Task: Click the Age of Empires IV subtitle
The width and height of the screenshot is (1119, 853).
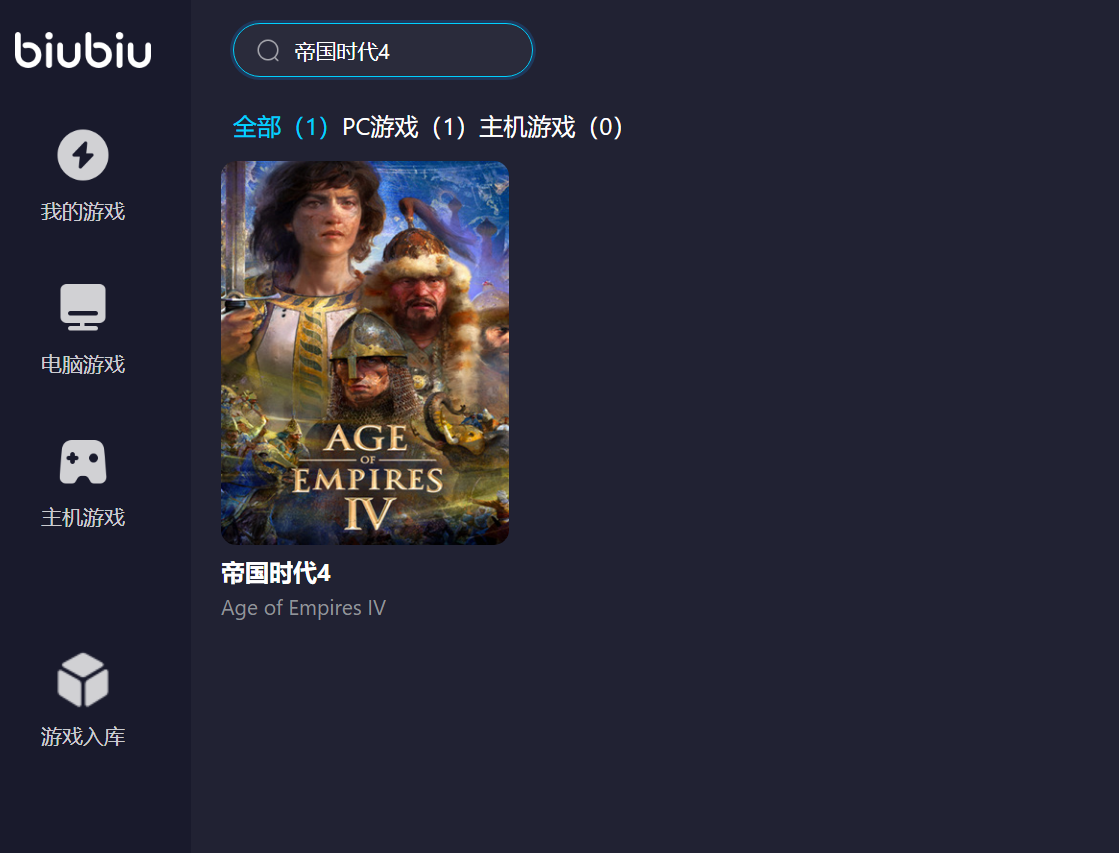Action: 303,607
